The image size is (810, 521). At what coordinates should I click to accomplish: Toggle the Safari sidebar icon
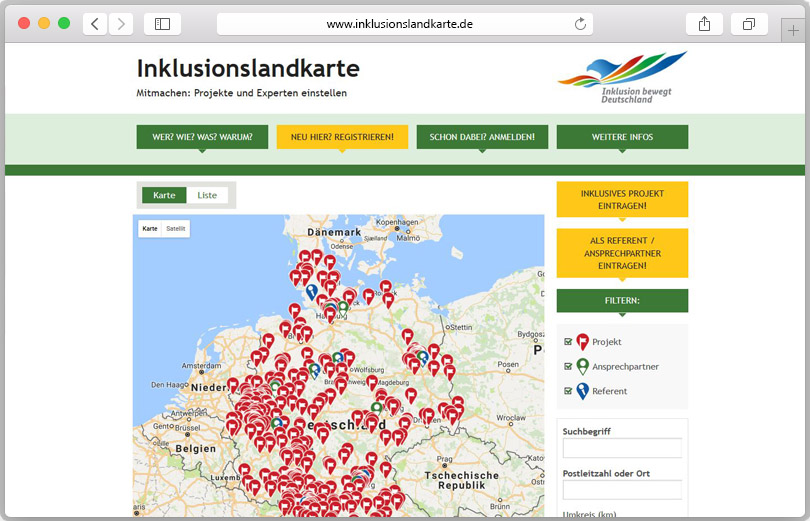[x=162, y=24]
